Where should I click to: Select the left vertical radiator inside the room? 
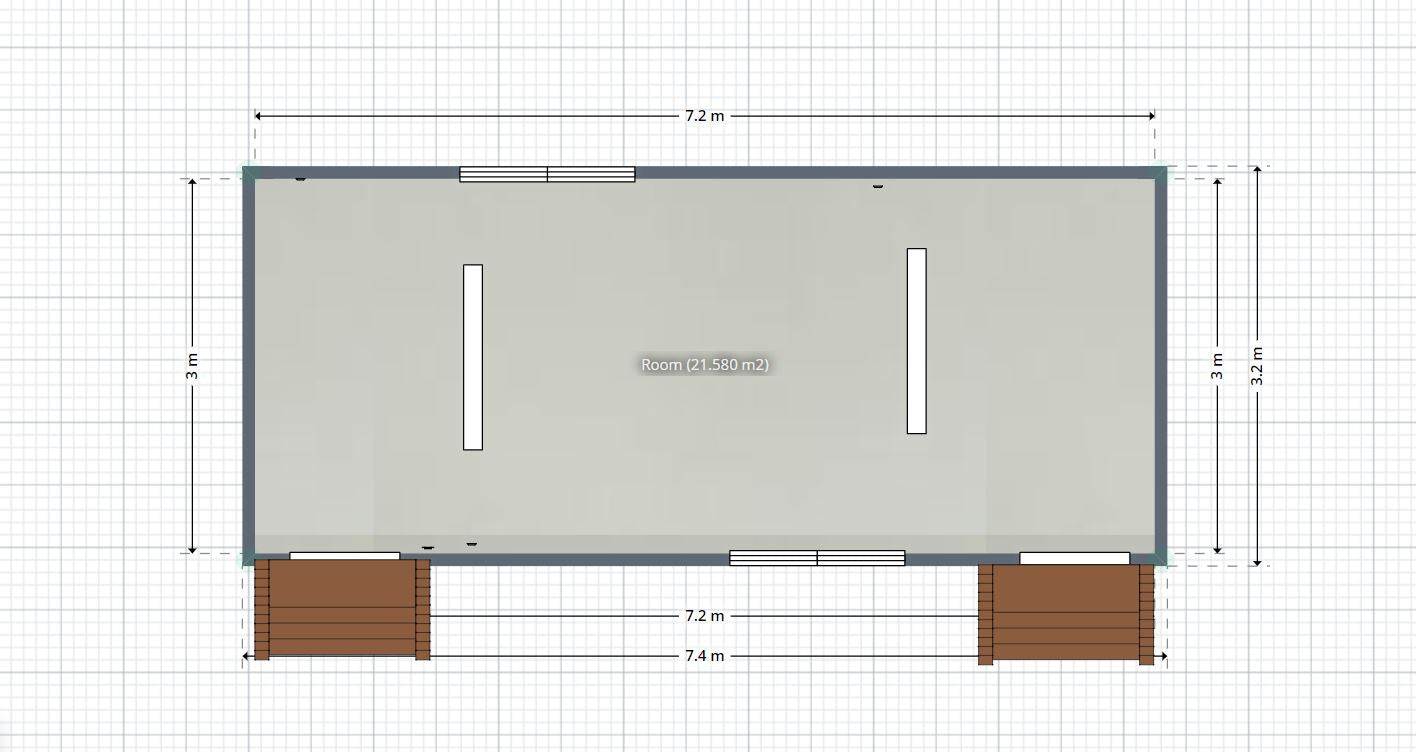point(471,357)
